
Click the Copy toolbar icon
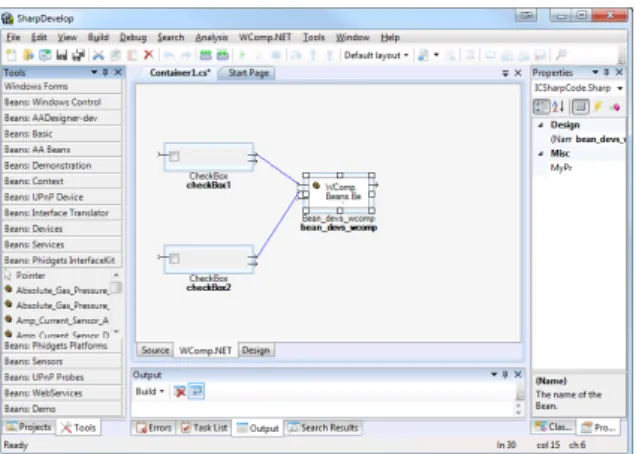click(x=116, y=55)
